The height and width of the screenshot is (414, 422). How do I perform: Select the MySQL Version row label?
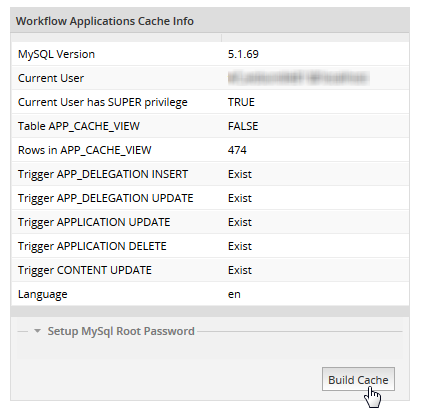tap(56, 54)
